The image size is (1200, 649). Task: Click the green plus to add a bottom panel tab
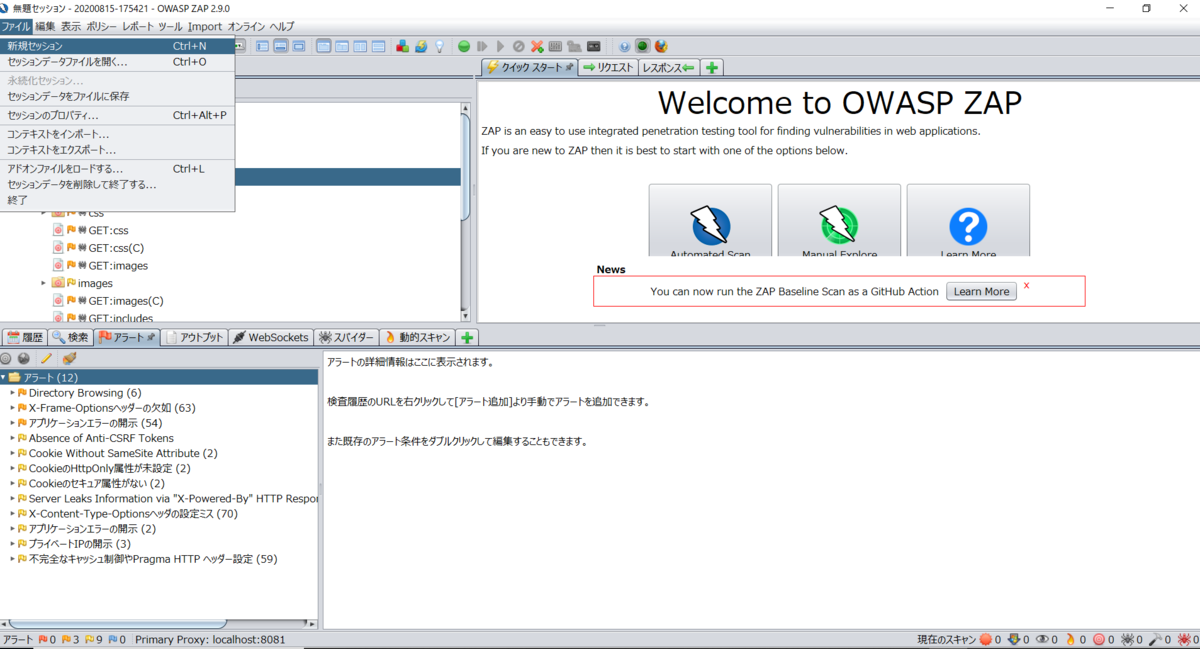point(468,338)
